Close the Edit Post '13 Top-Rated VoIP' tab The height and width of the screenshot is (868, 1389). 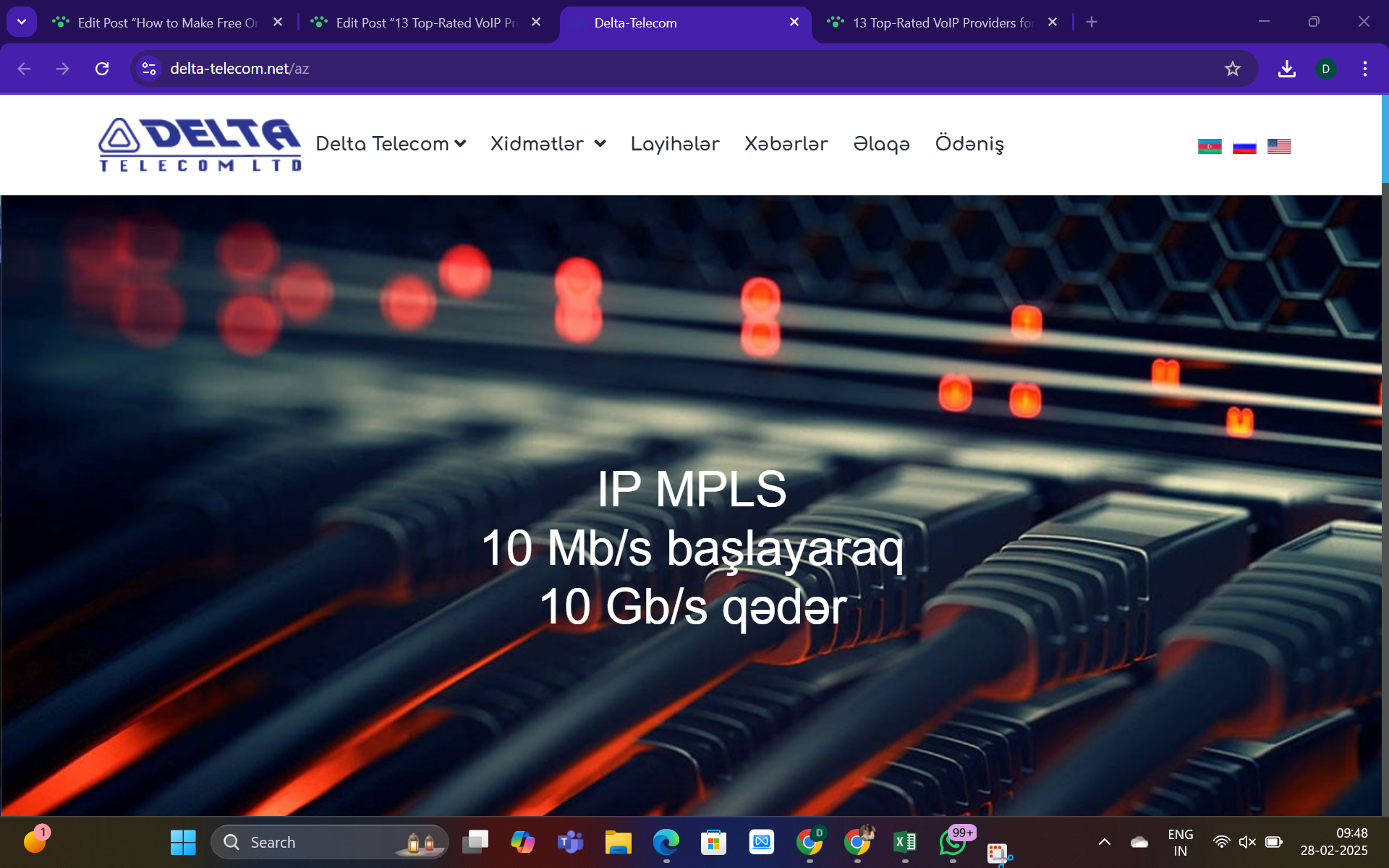536,22
